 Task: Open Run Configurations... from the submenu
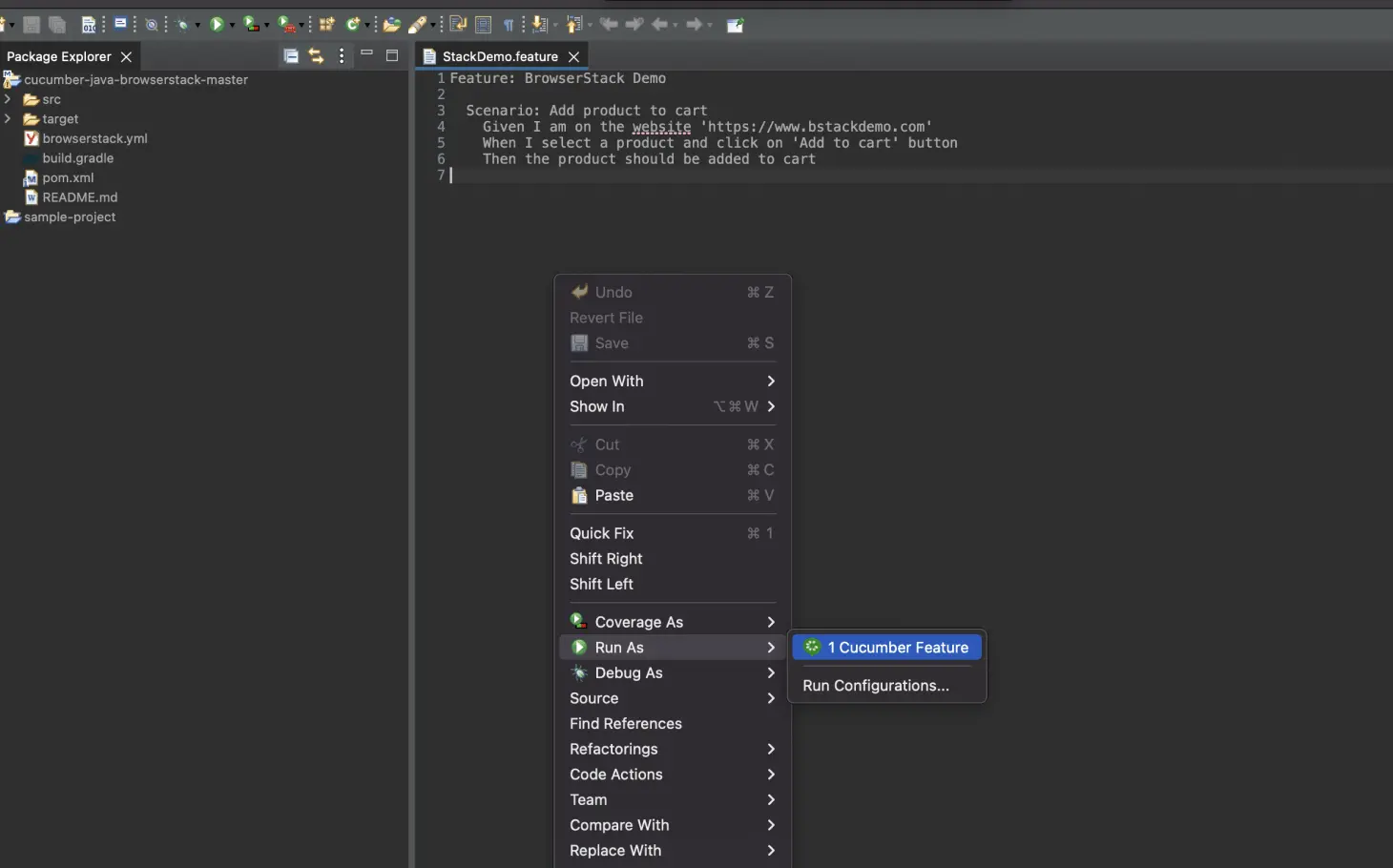coord(875,686)
